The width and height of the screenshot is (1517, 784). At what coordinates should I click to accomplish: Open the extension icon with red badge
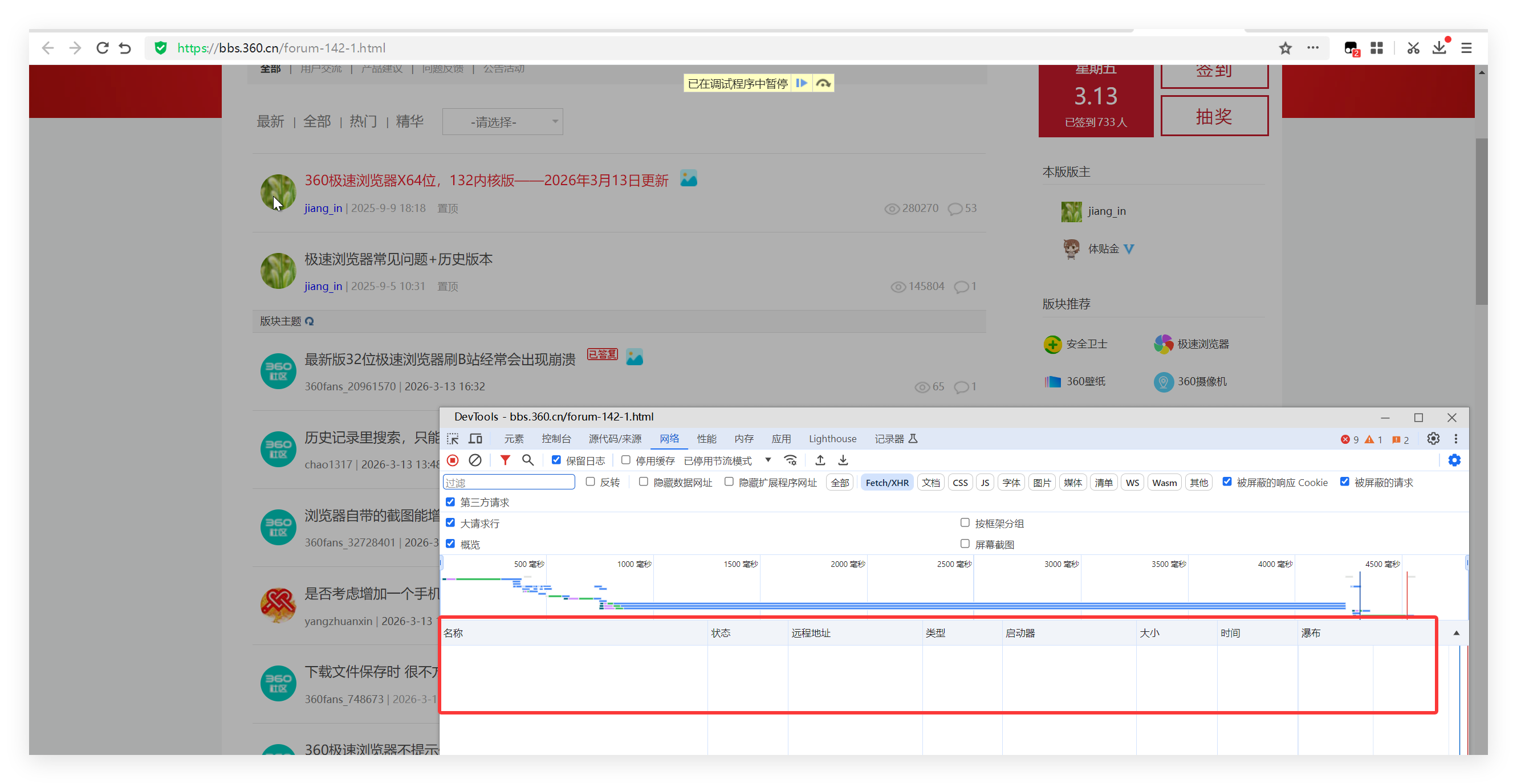1351,48
